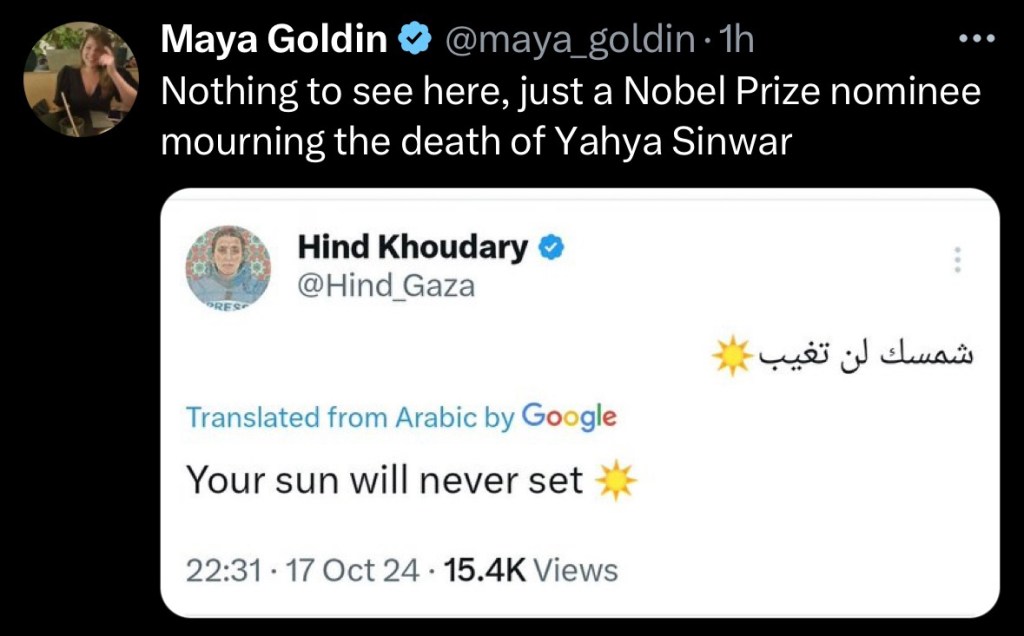The height and width of the screenshot is (636, 1024).
Task: Click the Hind Khoudary name in quoted post
Action: point(412,247)
